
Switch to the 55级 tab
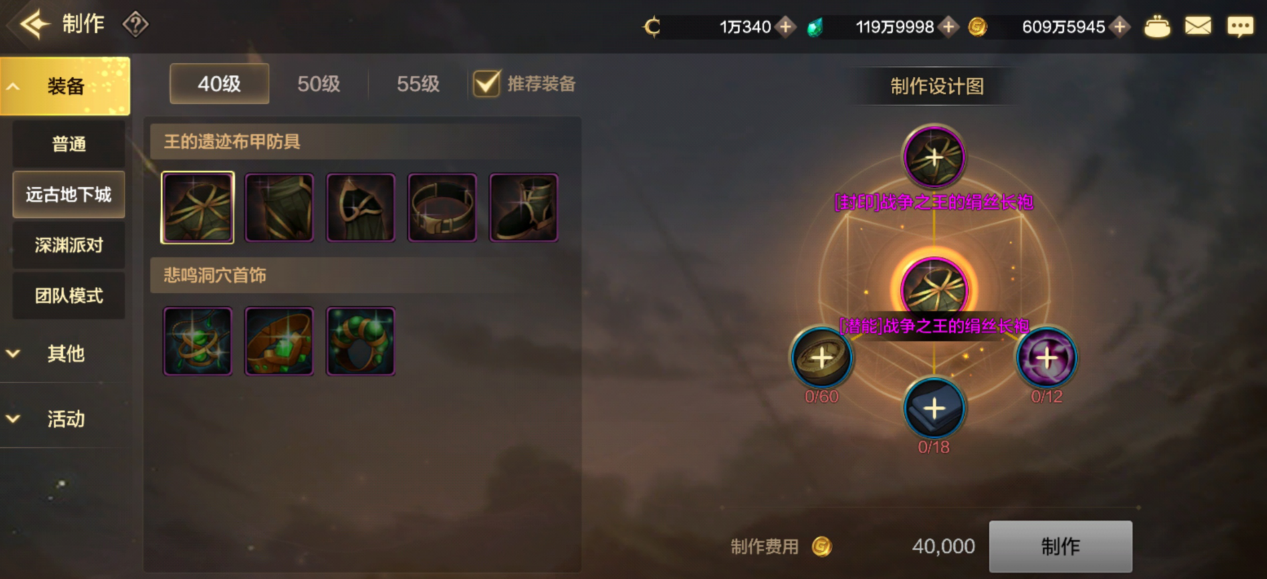click(x=418, y=84)
